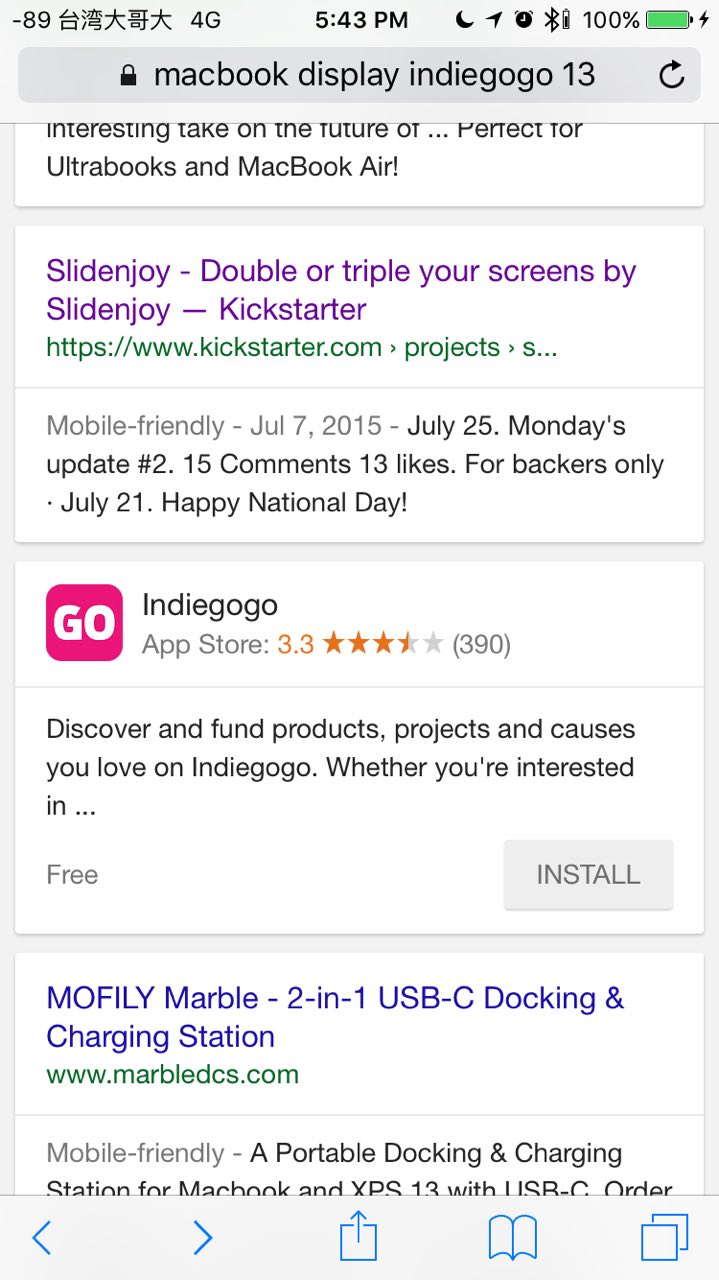Tap the lock icon in address bar
719x1280 pixels.
pyautogui.click(x=128, y=76)
